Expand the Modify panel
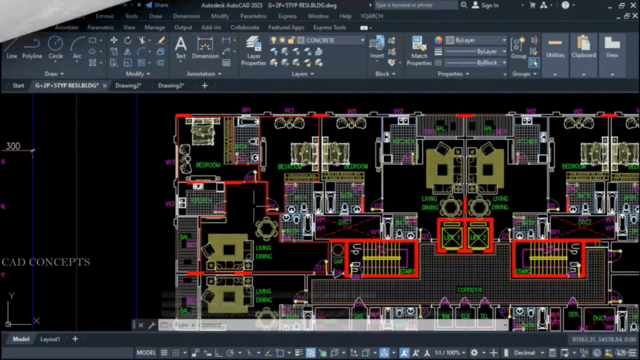Screen dimensions: 640x360 point(138,74)
